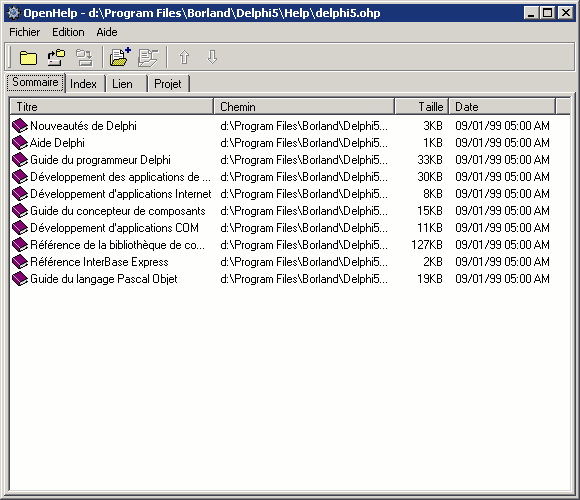Click the move up arrow toolbar icon
The image size is (580, 500).
click(x=184, y=57)
